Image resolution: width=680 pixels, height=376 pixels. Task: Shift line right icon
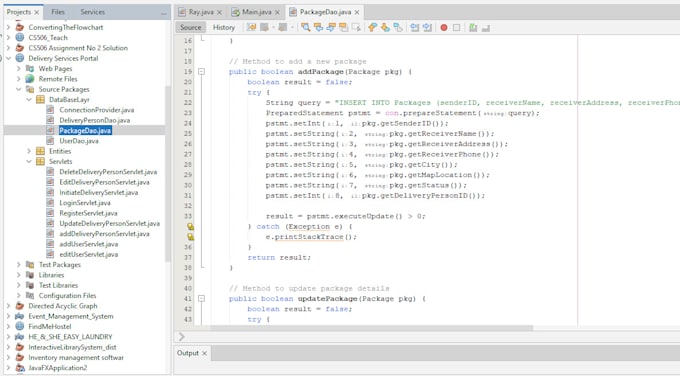coord(427,27)
